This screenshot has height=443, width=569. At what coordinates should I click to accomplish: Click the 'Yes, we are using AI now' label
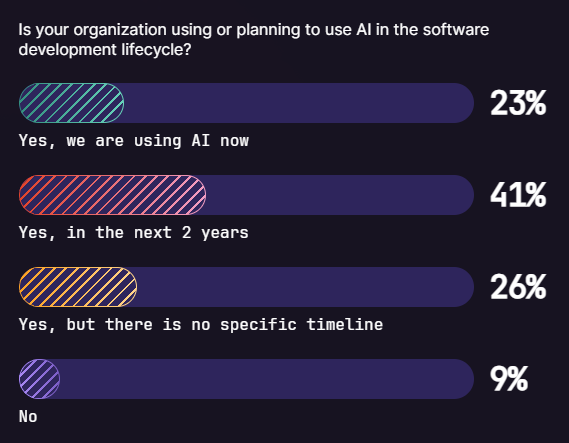[x=134, y=141]
